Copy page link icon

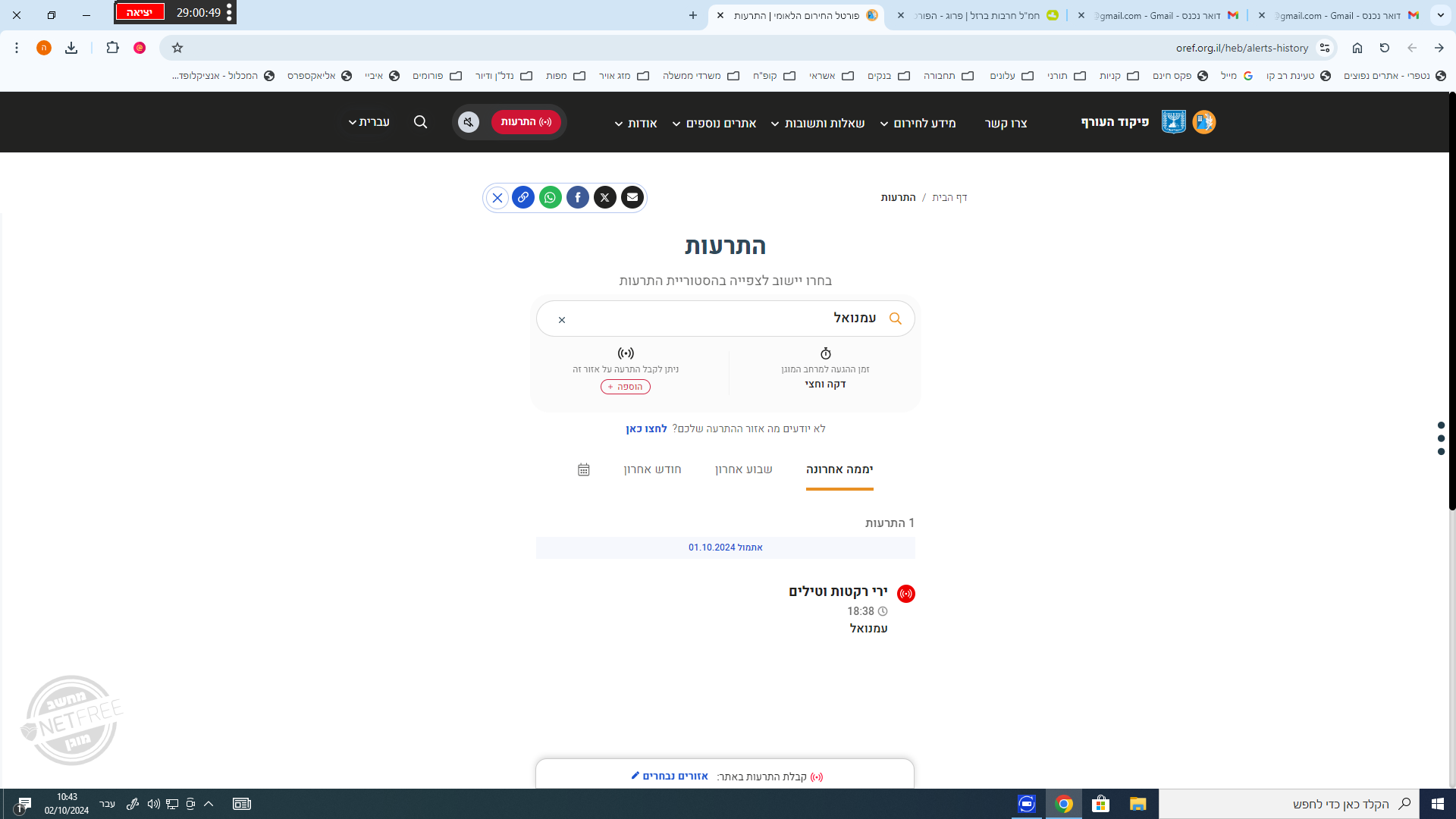click(x=523, y=198)
